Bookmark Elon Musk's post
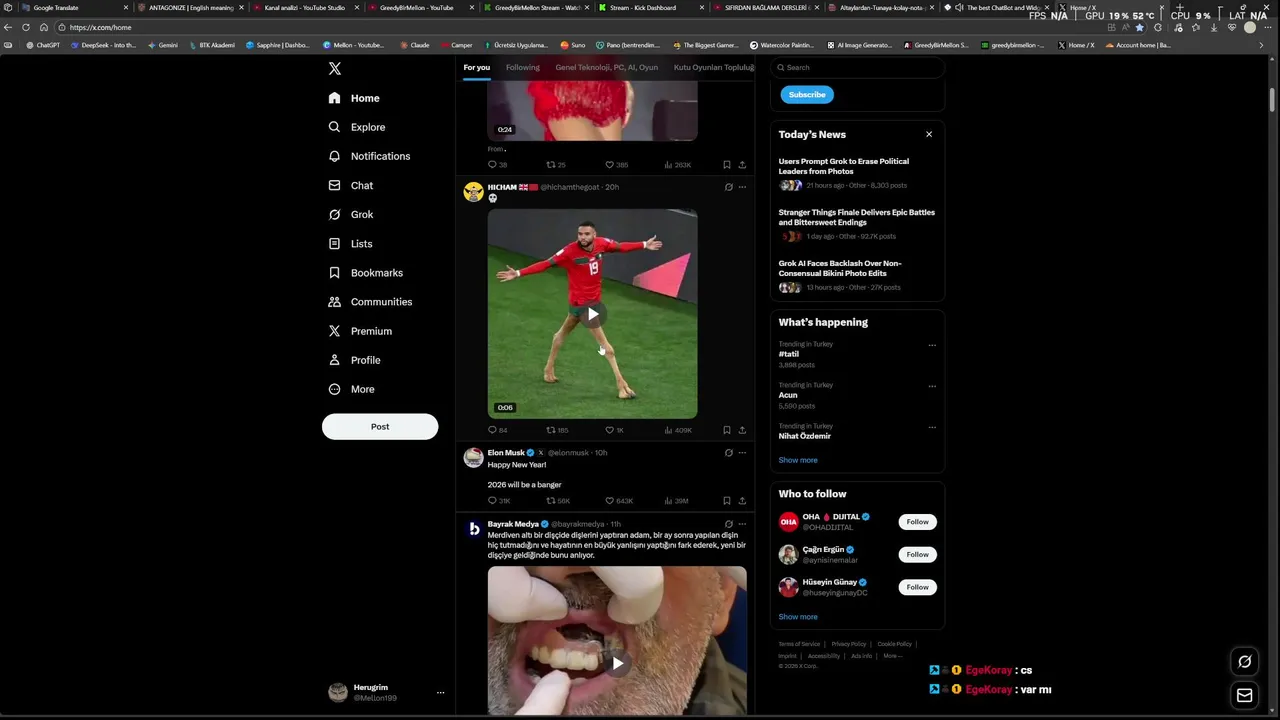Screen dimensions: 1280x720 727,501
